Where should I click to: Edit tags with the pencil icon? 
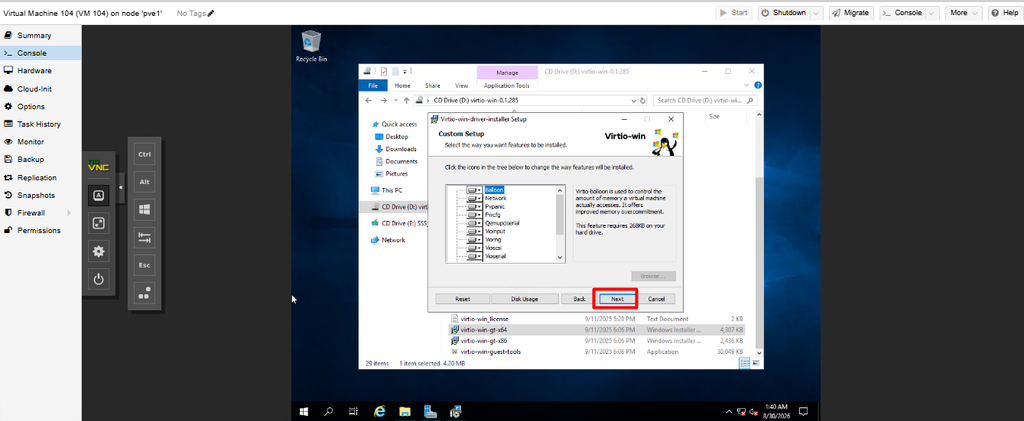pyautogui.click(x=211, y=13)
